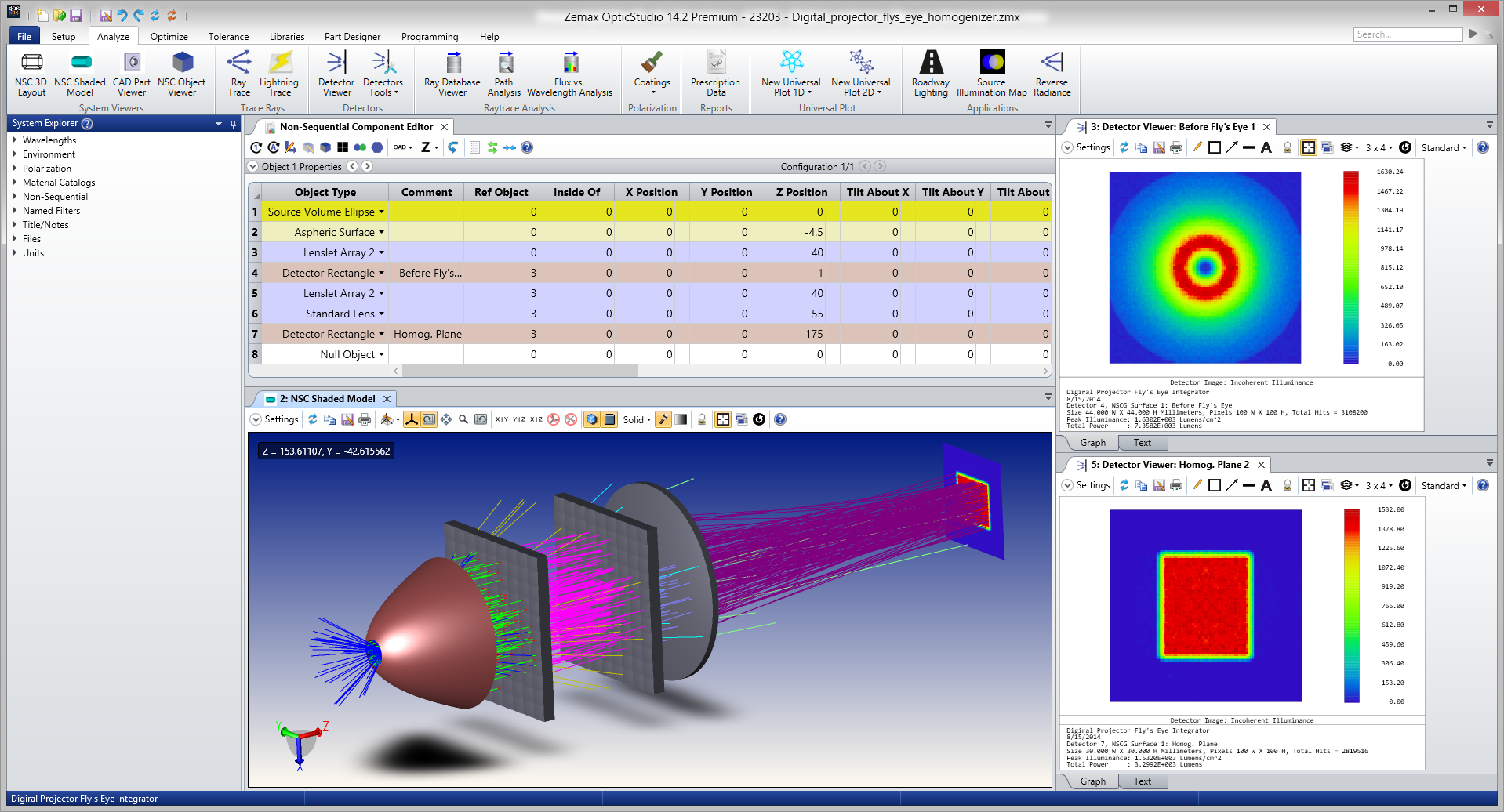The width and height of the screenshot is (1504, 812).
Task: Toggle the lock on the Detector Viewer window
Action: pos(1288,147)
